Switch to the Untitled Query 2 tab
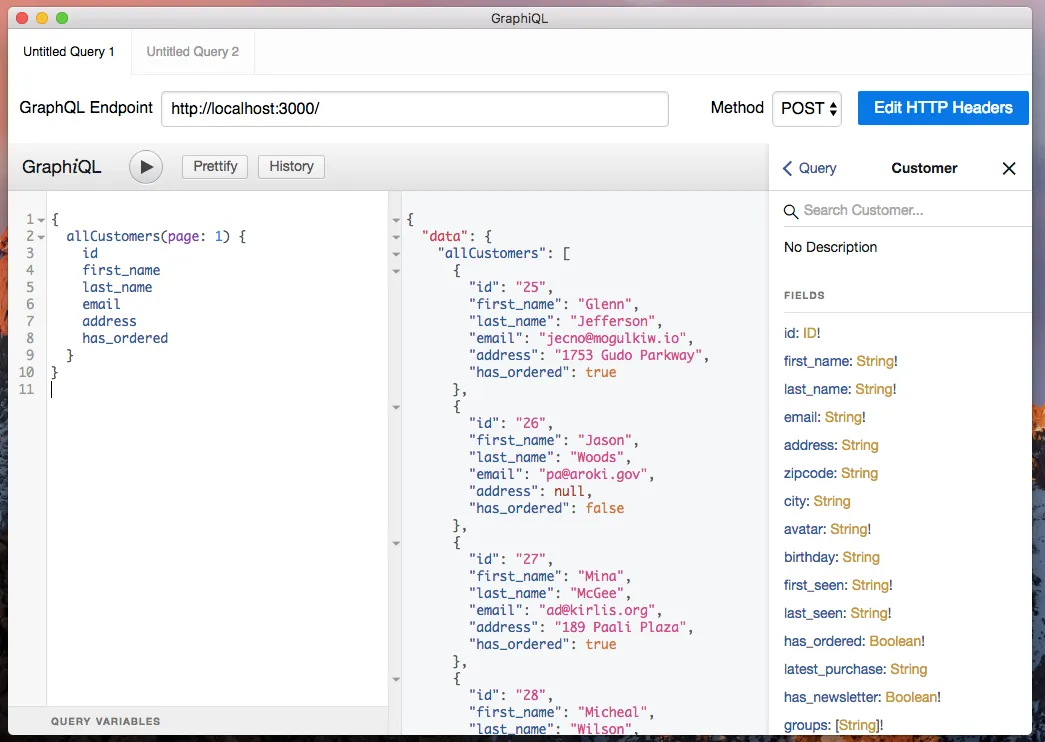This screenshot has width=1045, height=742. pos(191,51)
